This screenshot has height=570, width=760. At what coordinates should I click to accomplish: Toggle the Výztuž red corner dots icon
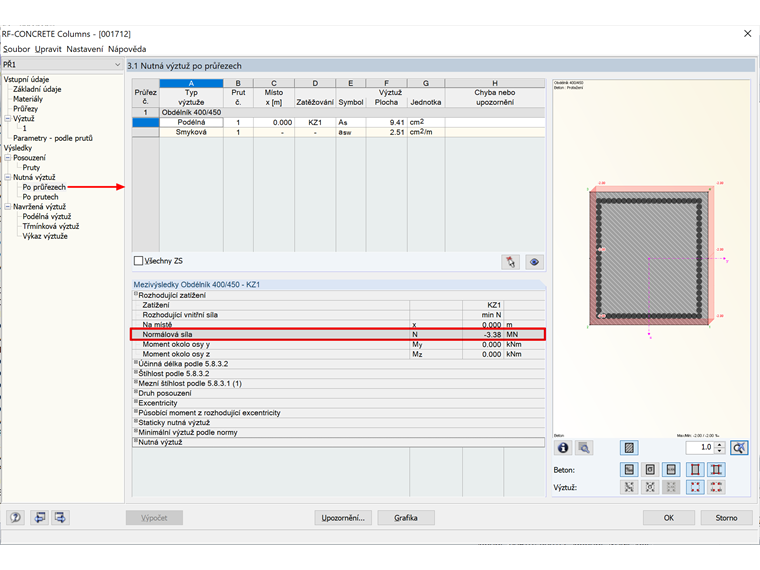pyautogui.click(x=695, y=487)
